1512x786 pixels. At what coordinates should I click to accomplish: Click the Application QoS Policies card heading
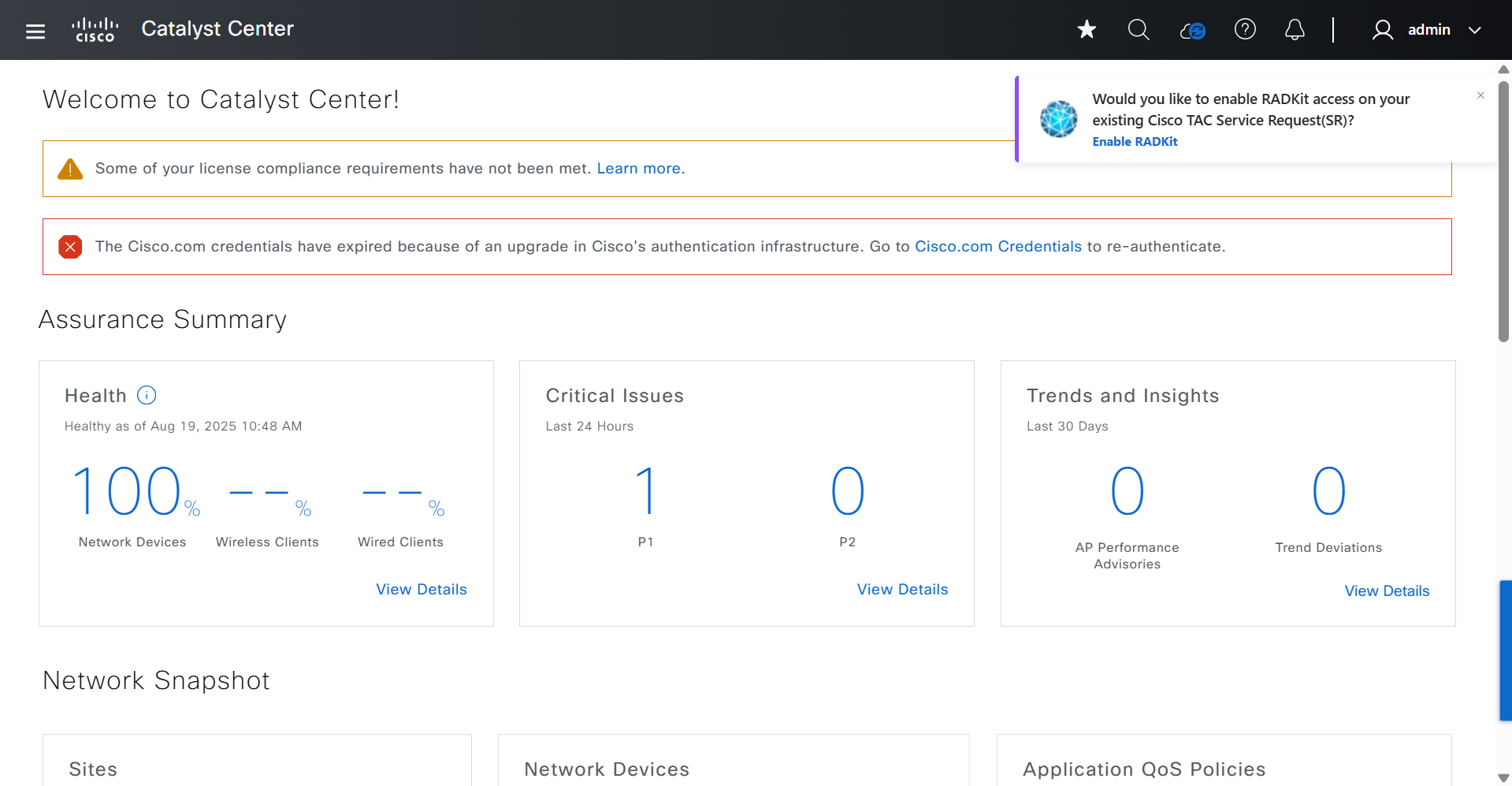[x=1144, y=769]
